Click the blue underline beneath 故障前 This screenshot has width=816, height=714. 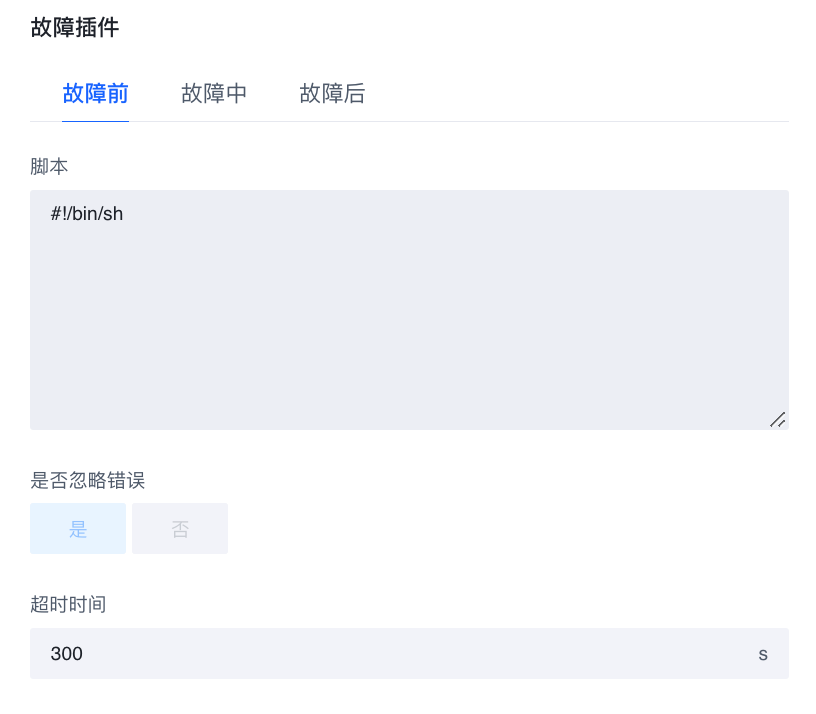[x=95, y=121]
